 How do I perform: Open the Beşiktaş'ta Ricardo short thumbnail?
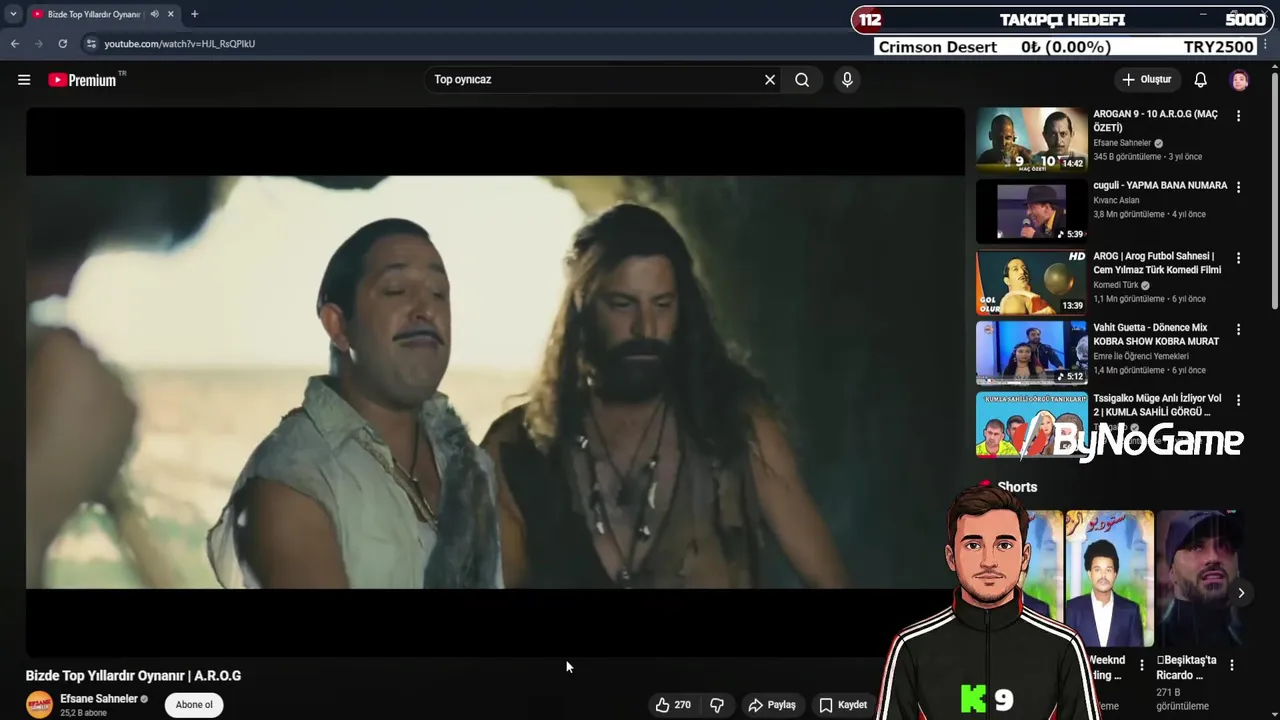pyautogui.click(x=1198, y=578)
